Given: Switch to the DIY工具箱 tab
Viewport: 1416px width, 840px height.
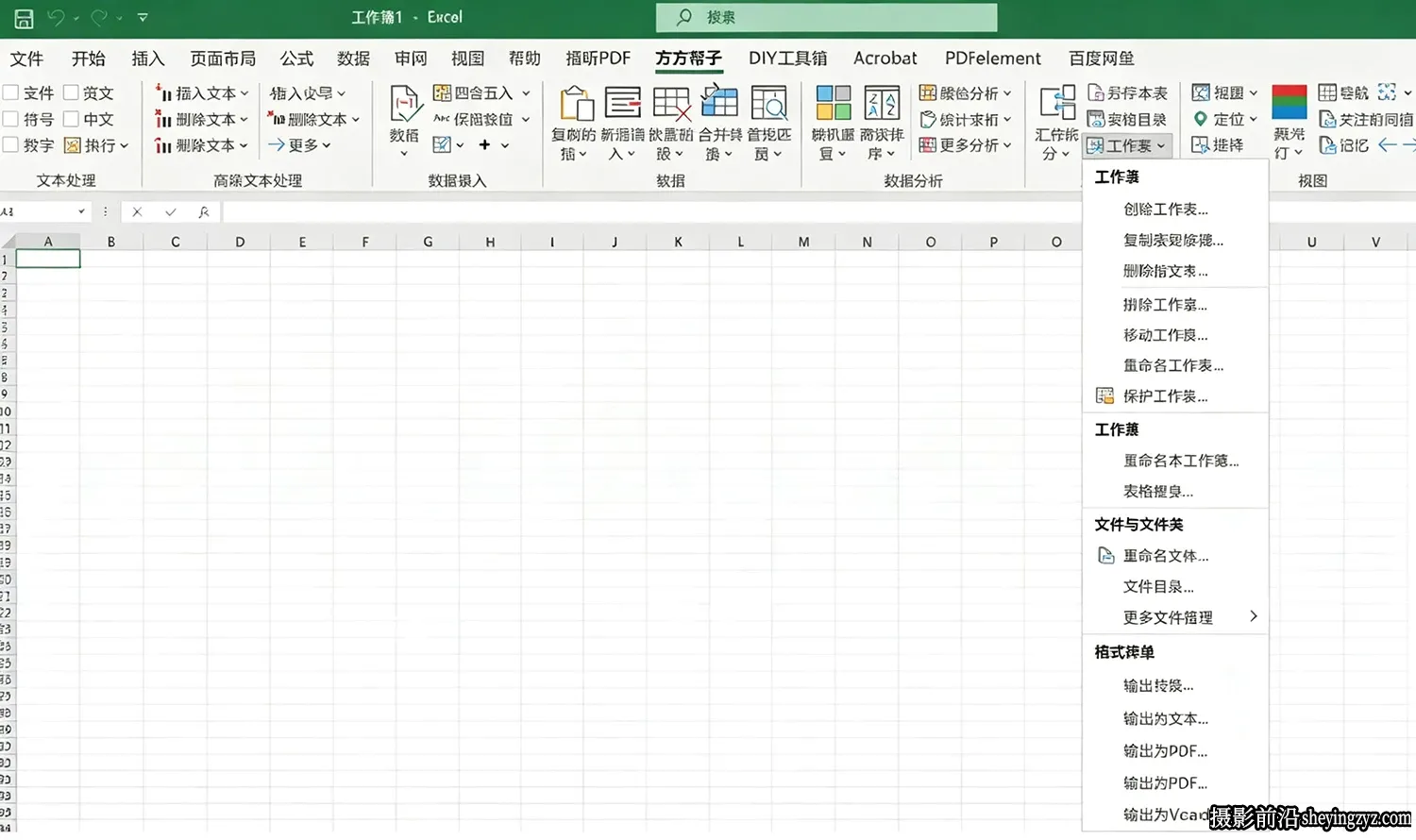Looking at the screenshot, I should tap(788, 59).
